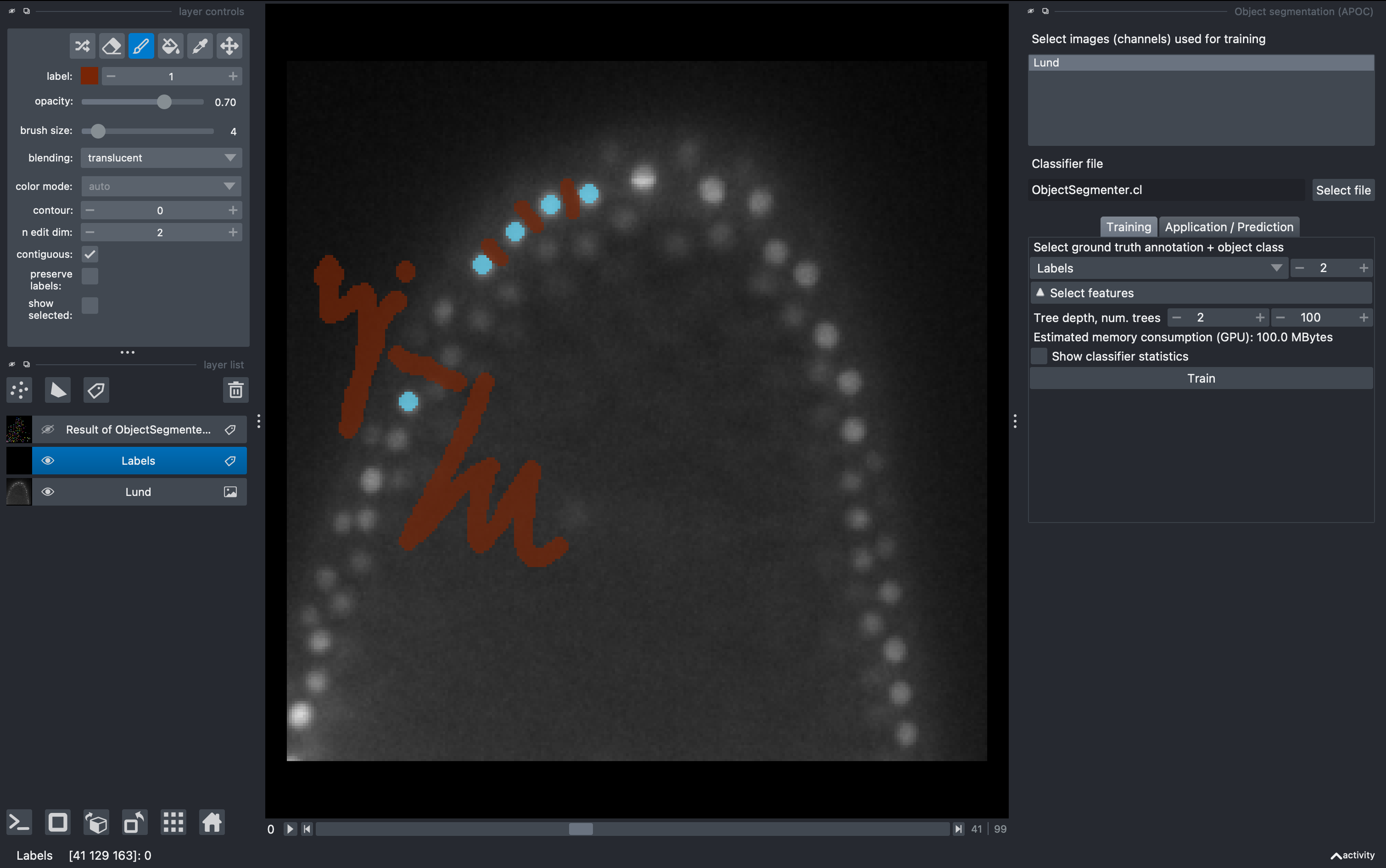Click the opacity slider handle

click(164, 102)
